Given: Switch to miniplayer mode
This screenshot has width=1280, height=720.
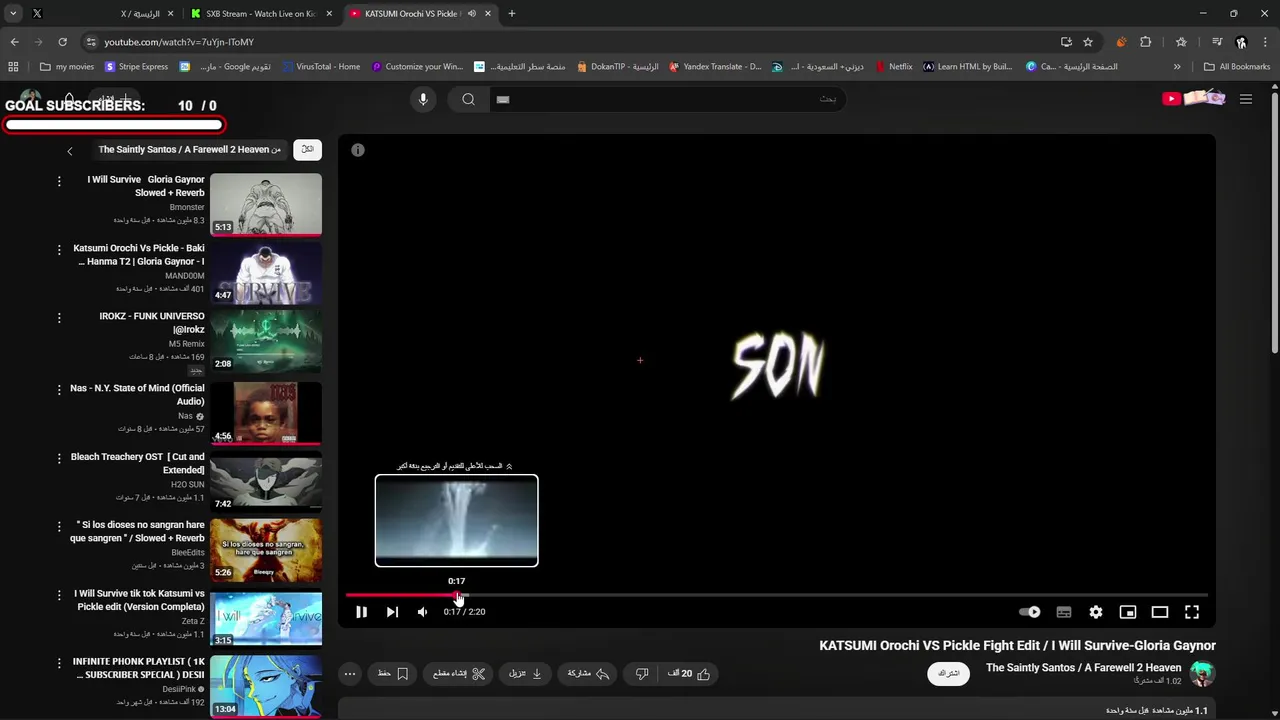Looking at the screenshot, I should coord(1128,612).
